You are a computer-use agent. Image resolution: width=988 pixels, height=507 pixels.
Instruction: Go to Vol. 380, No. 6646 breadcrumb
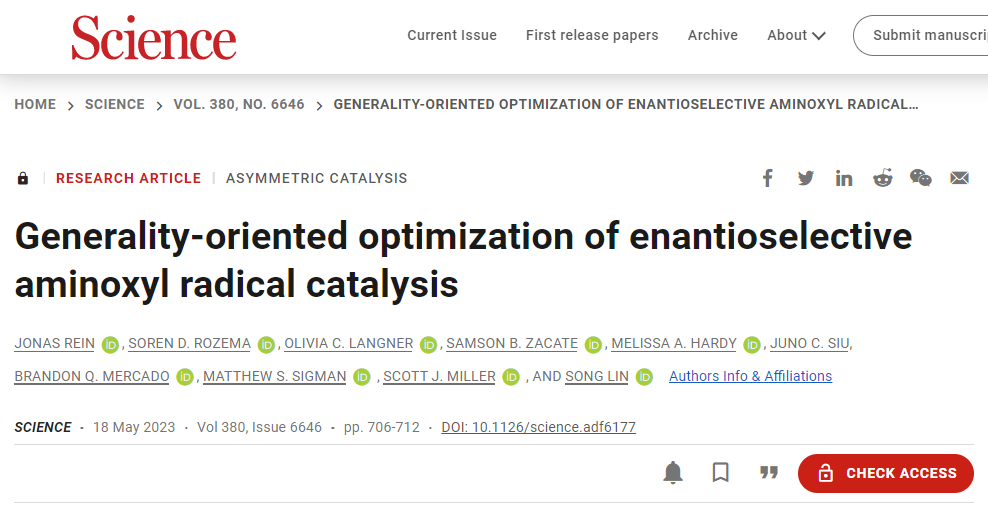[x=239, y=105]
